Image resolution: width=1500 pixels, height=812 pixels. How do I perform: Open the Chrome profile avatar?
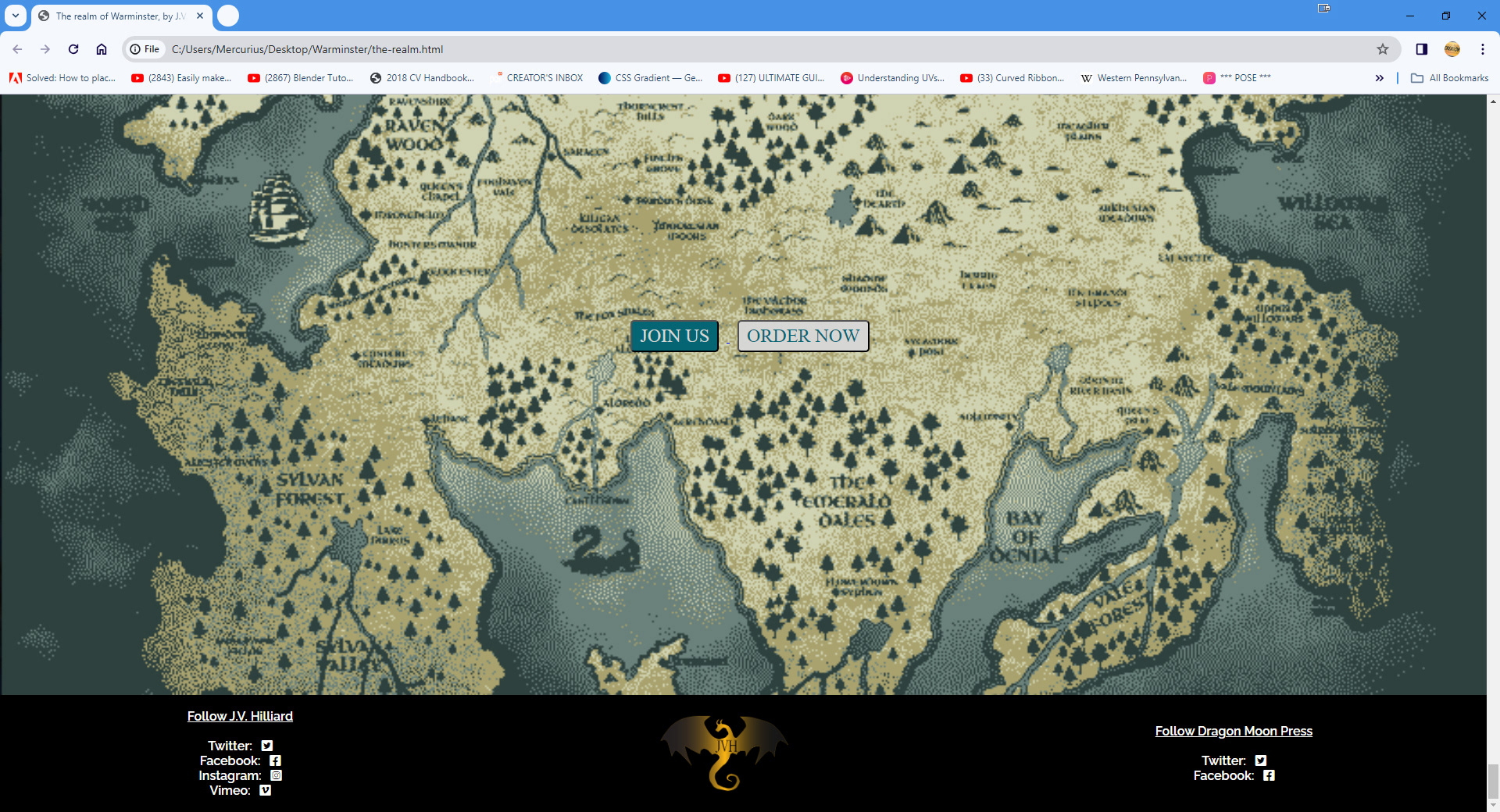[x=1452, y=49]
